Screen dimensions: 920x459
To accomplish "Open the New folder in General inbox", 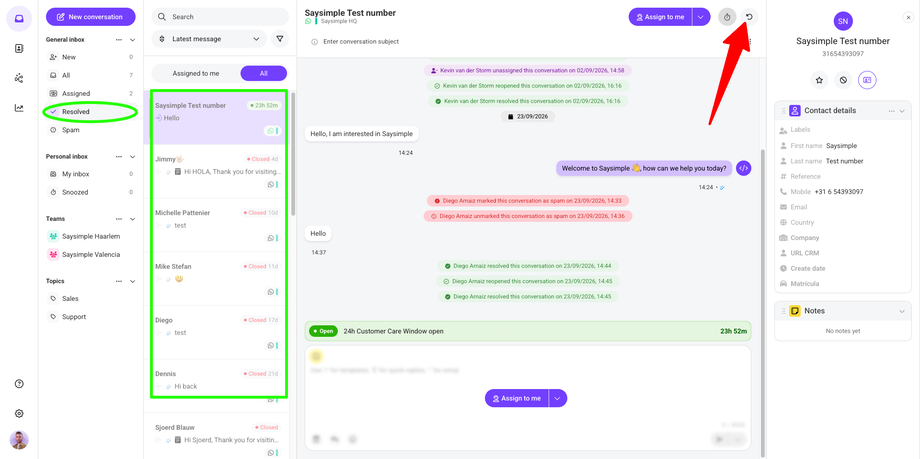I will (91, 58).
